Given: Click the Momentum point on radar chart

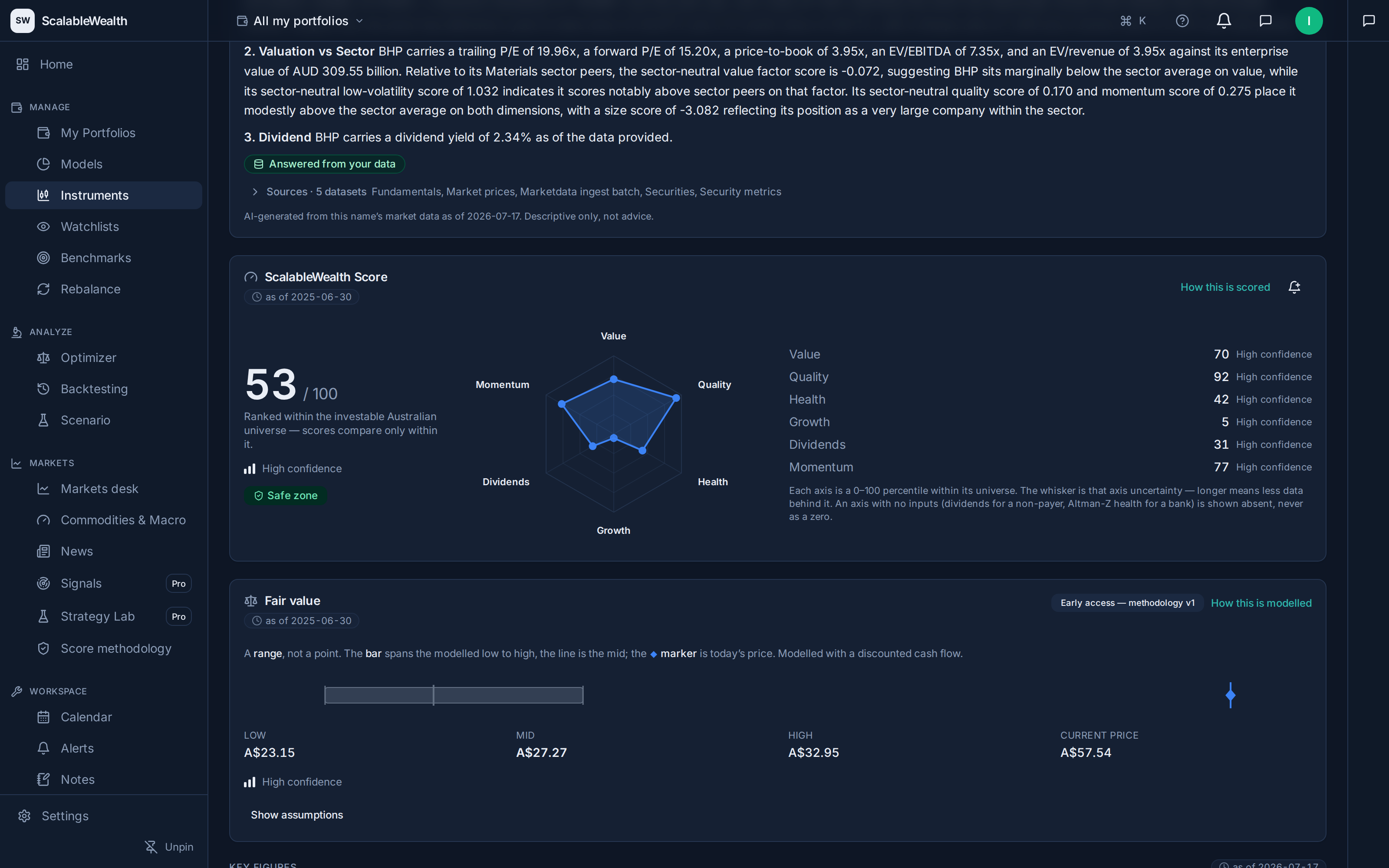Looking at the screenshot, I should click(x=561, y=404).
